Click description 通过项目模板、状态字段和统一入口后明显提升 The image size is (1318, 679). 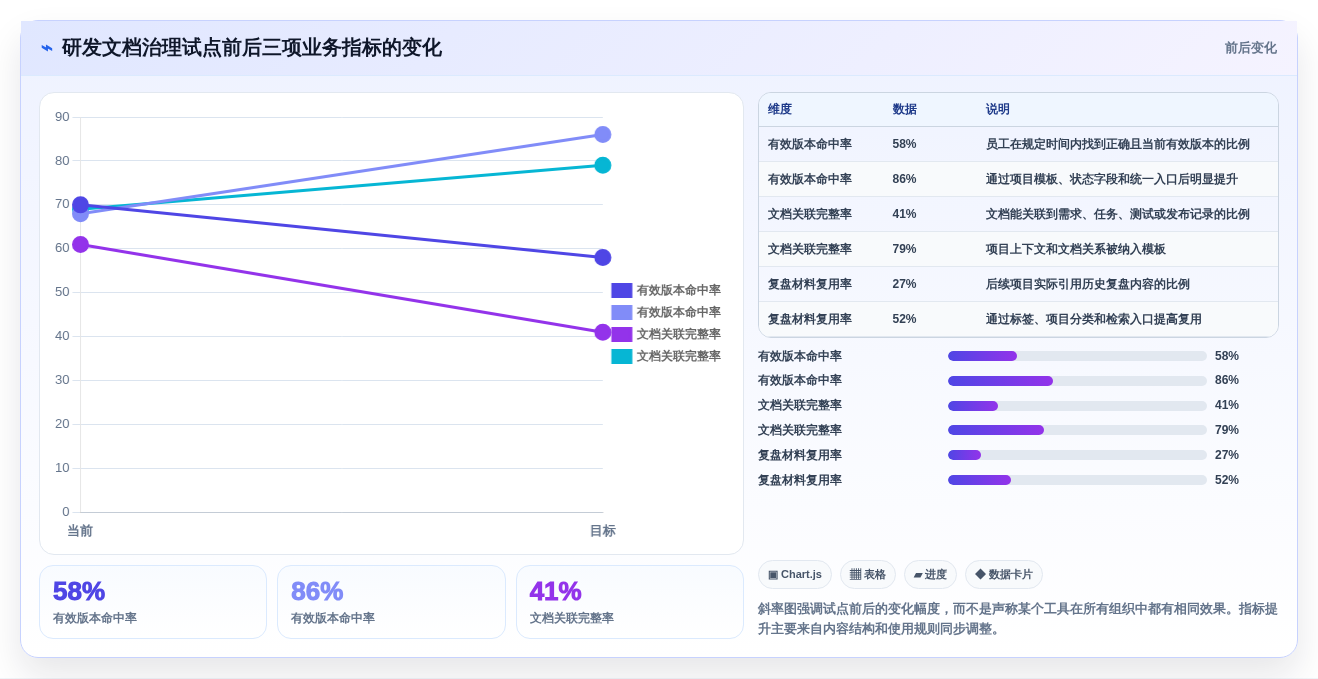1112,179
